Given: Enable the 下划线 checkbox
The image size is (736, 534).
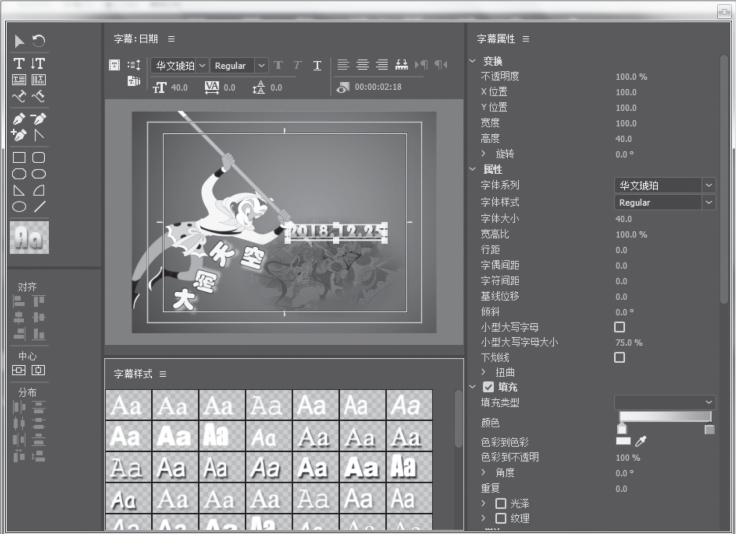Looking at the screenshot, I should click(620, 358).
